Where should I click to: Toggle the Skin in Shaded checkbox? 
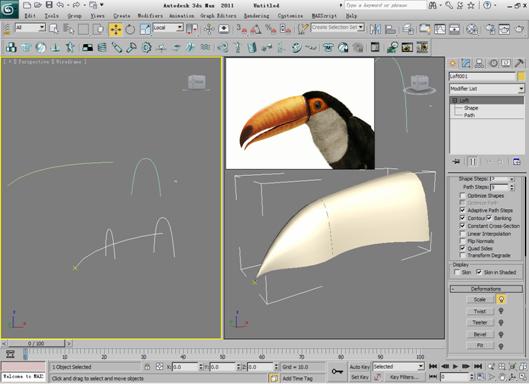[x=478, y=272]
